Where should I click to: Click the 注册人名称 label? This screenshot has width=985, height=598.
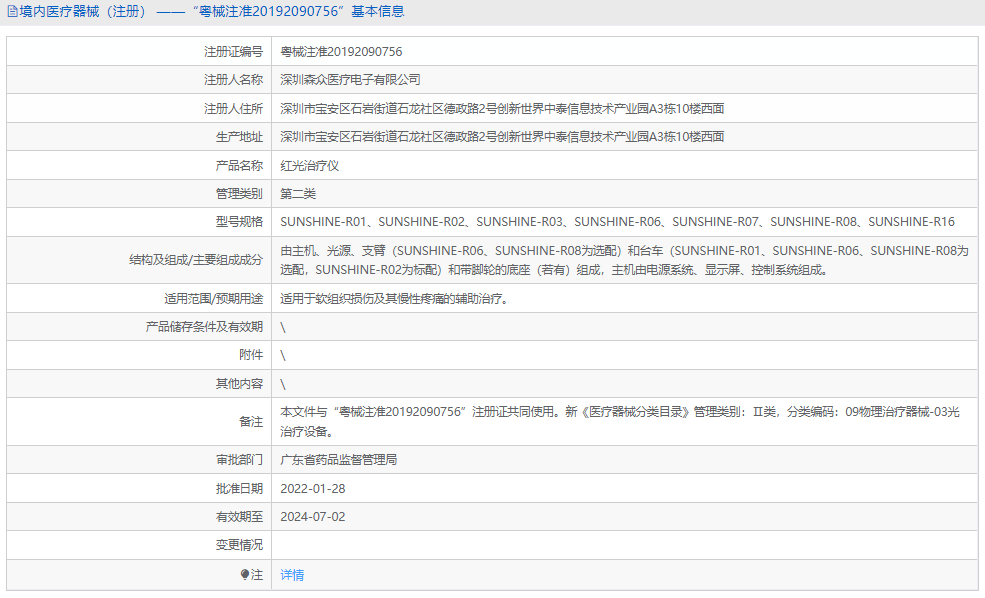point(233,80)
